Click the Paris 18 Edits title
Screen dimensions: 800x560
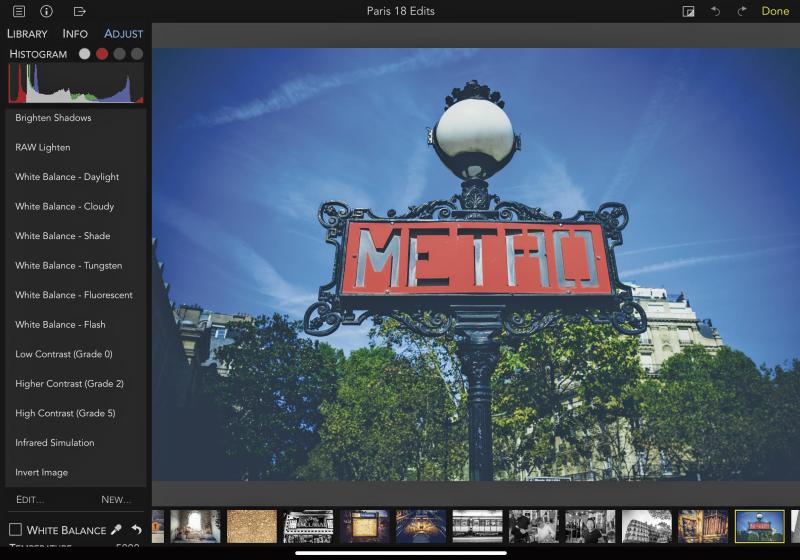click(x=401, y=11)
